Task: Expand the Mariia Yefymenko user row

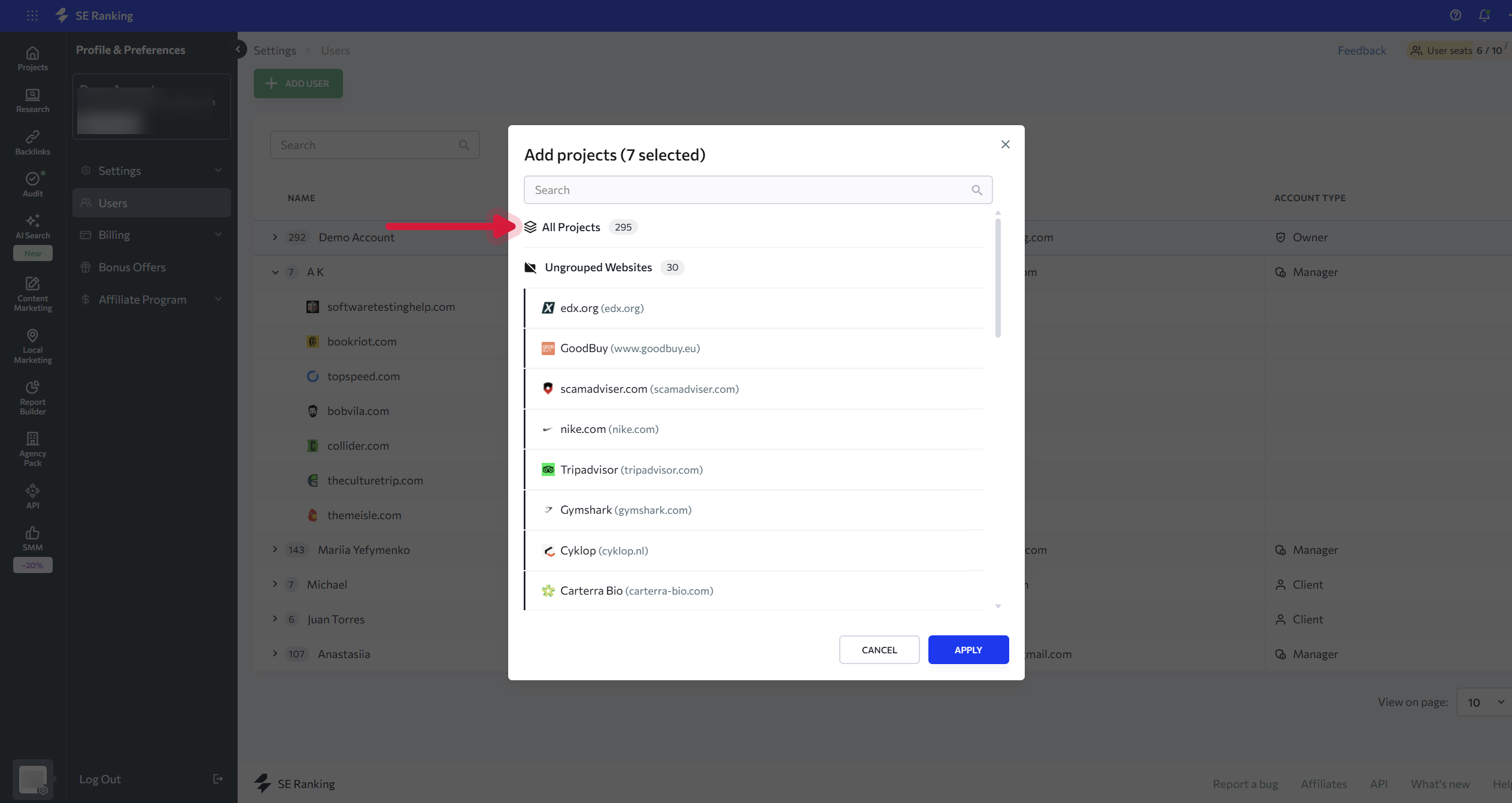Action: point(275,550)
